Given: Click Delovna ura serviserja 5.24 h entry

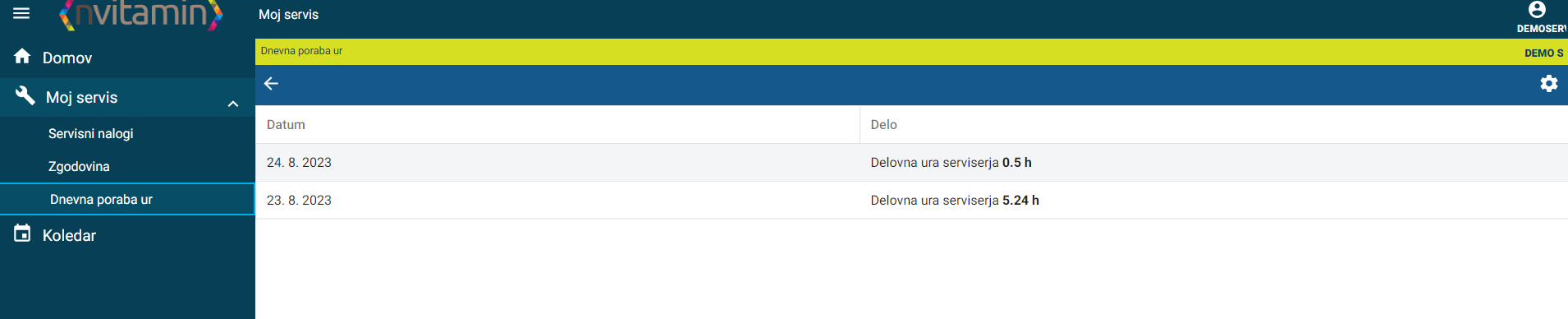Looking at the screenshot, I should pyautogui.click(x=955, y=201).
